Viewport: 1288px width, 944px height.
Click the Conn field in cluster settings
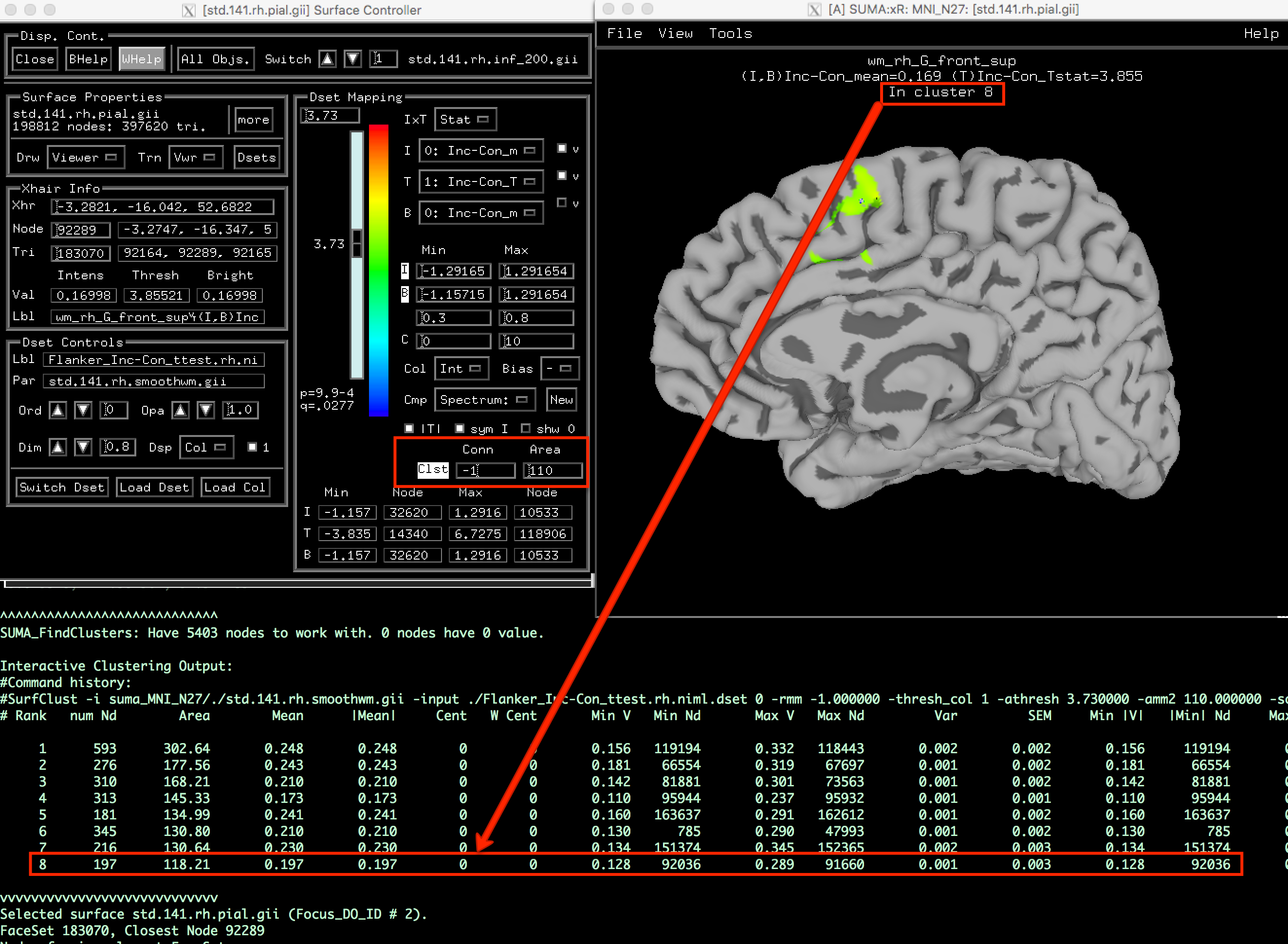(485, 470)
